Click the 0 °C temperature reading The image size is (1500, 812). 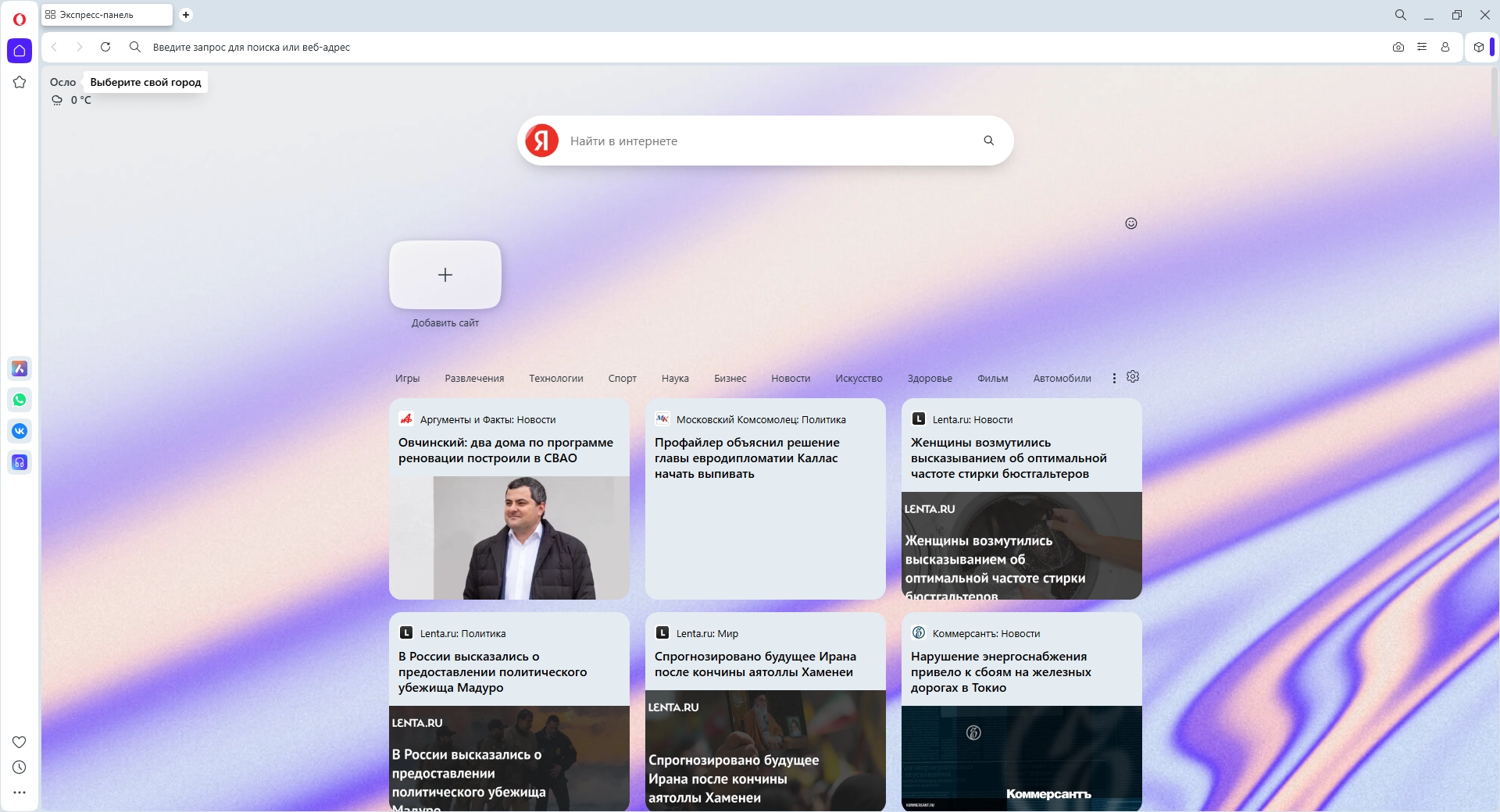click(80, 100)
